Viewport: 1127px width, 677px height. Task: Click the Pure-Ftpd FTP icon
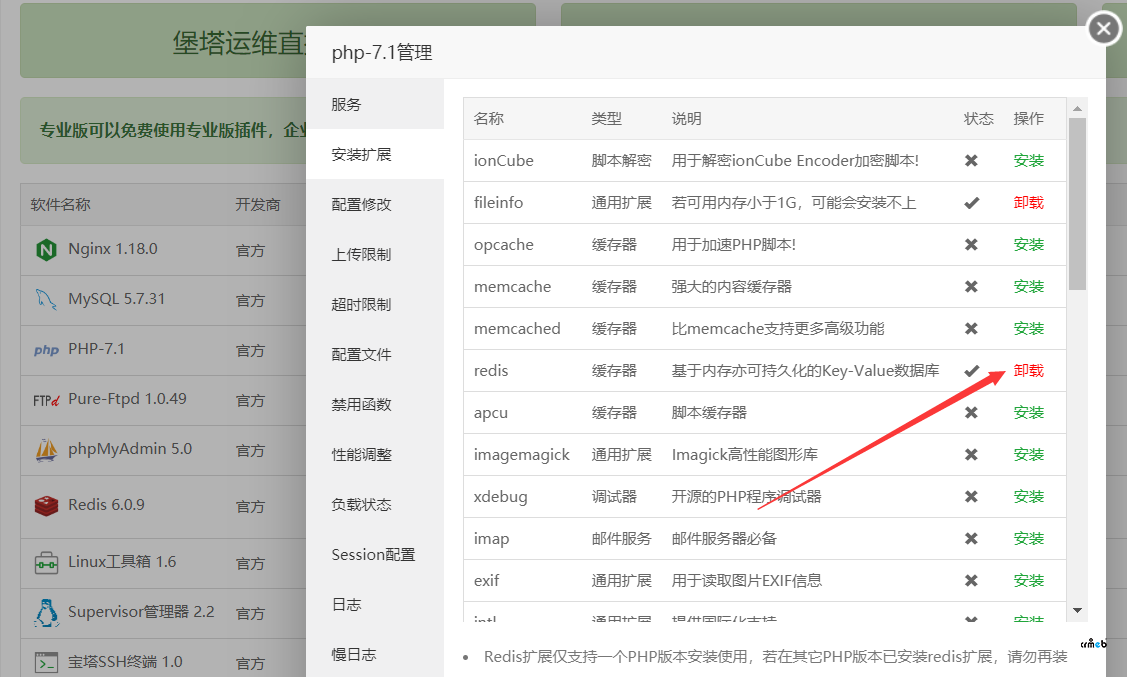(46, 400)
